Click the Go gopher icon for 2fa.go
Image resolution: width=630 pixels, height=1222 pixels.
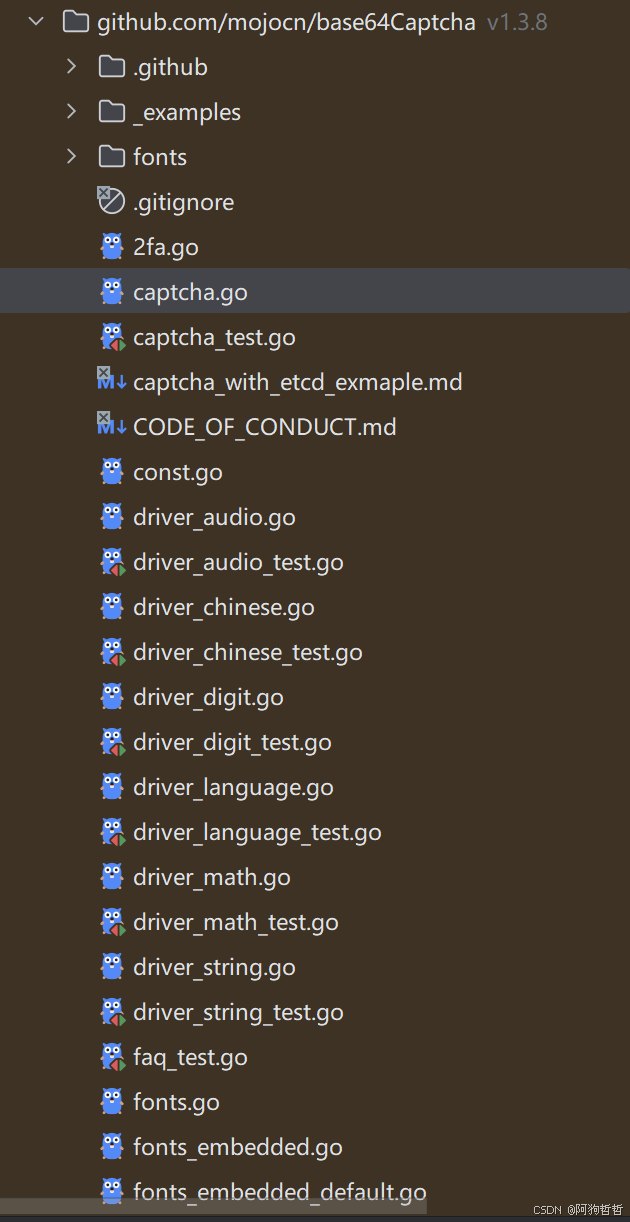[112, 246]
